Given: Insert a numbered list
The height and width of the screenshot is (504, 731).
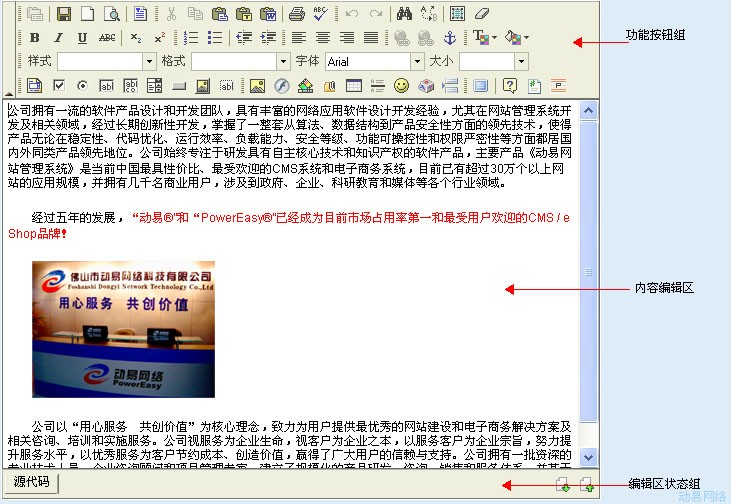Looking at the screenshot, I should pyautogui.click(x=191, y=37).
